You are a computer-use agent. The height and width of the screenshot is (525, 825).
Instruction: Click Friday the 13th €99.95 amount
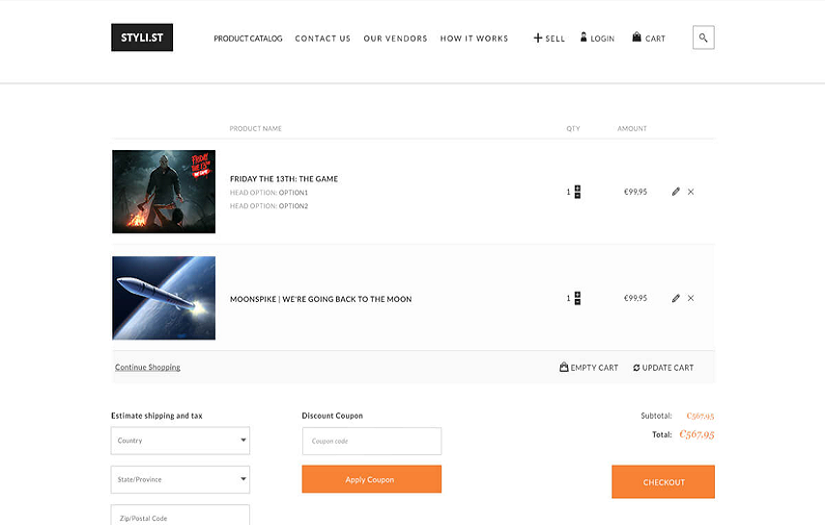636,191
